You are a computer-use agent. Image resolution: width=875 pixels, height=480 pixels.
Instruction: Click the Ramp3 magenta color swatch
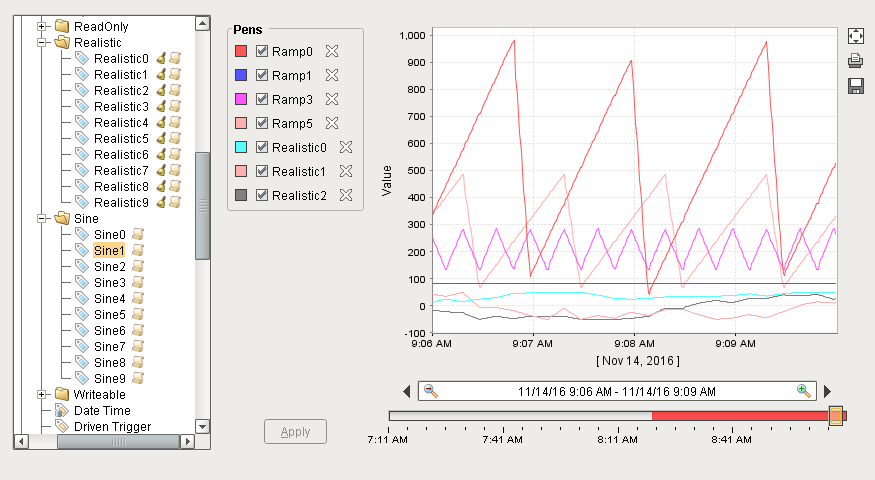(x=240, y=99)
